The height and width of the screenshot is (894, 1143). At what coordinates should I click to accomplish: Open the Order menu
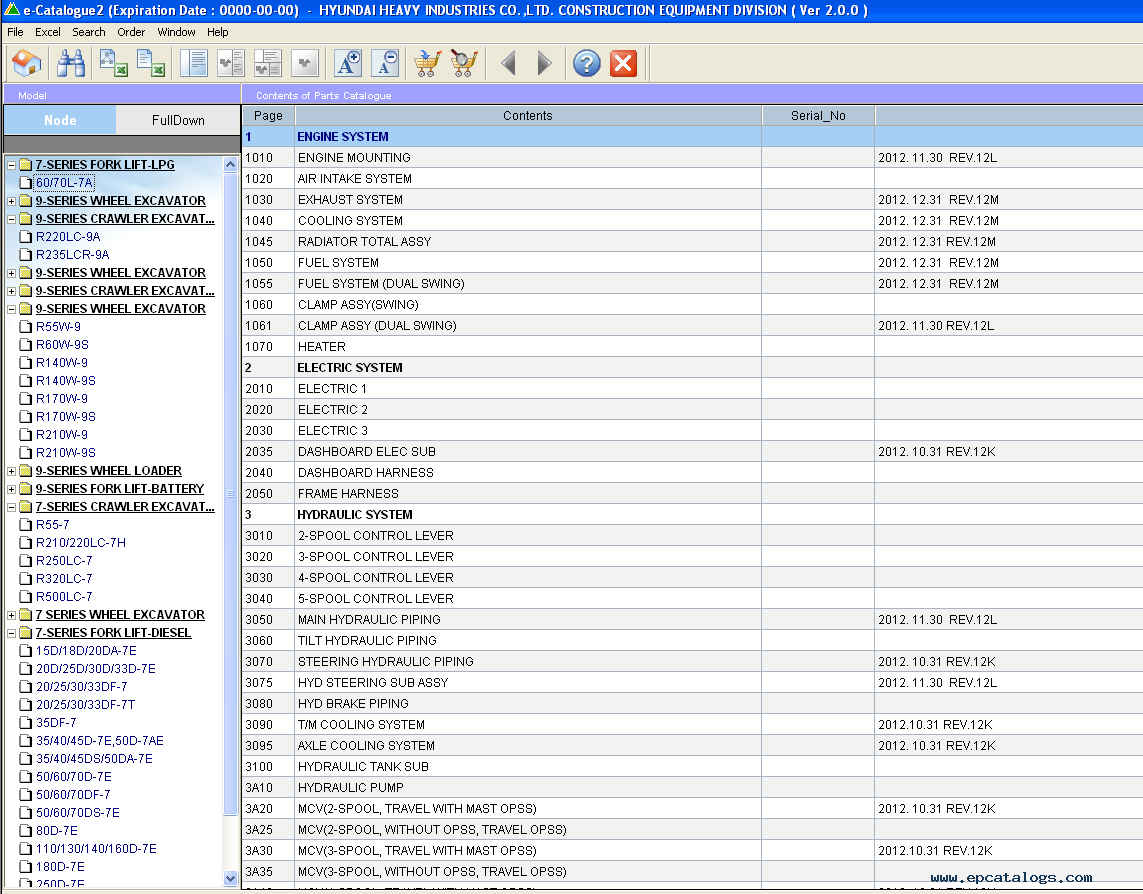click(x=131, y=32)
